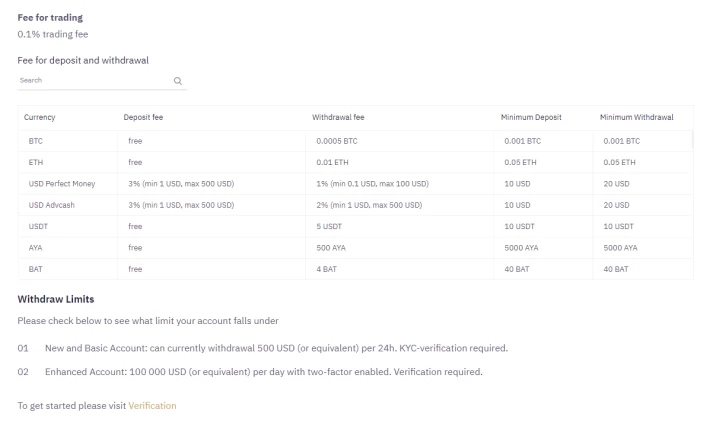Click the search magnifier icon
This screenshot has height=435, width=710.
(x=178, y=81)
